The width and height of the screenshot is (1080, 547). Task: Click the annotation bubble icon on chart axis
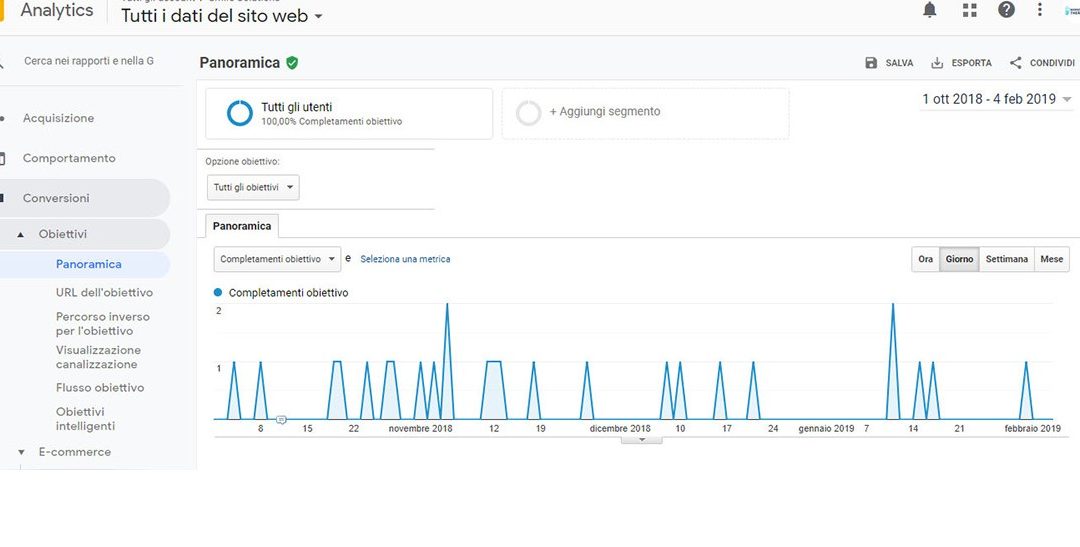point(281,420)
